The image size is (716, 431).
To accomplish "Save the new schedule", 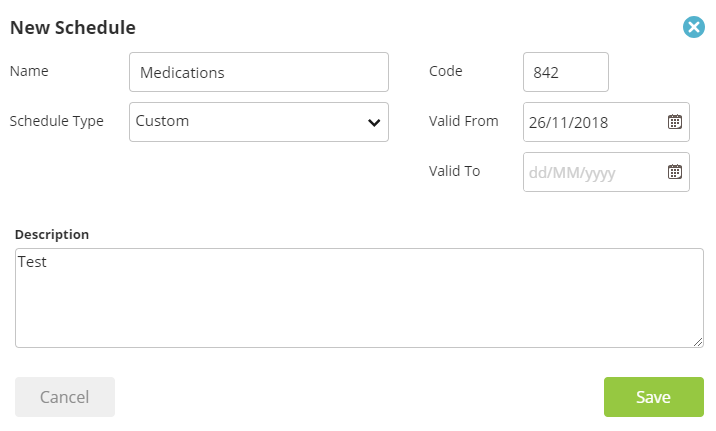I will tap(653, 397).
